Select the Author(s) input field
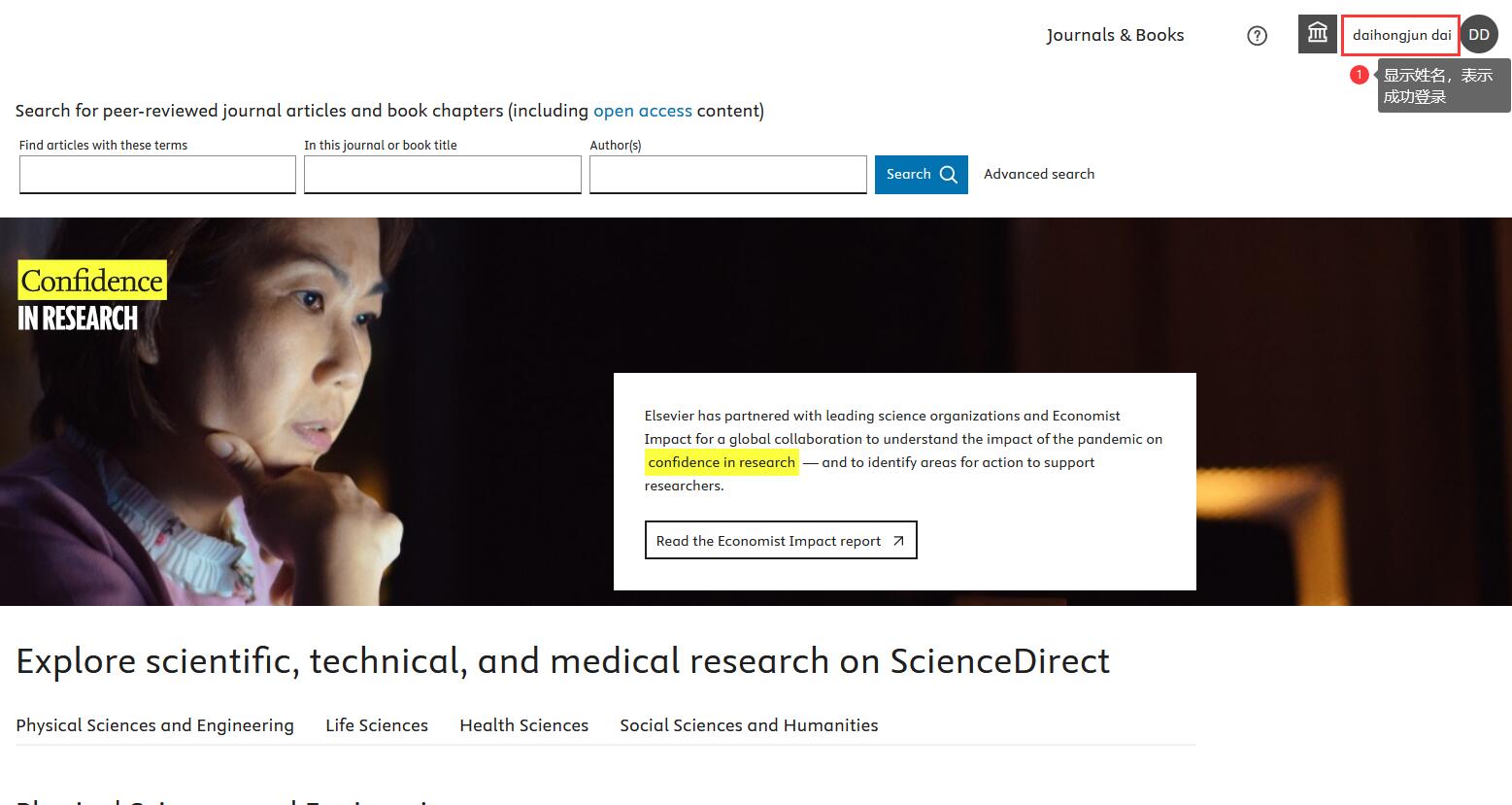 click(x=727, y=175)
